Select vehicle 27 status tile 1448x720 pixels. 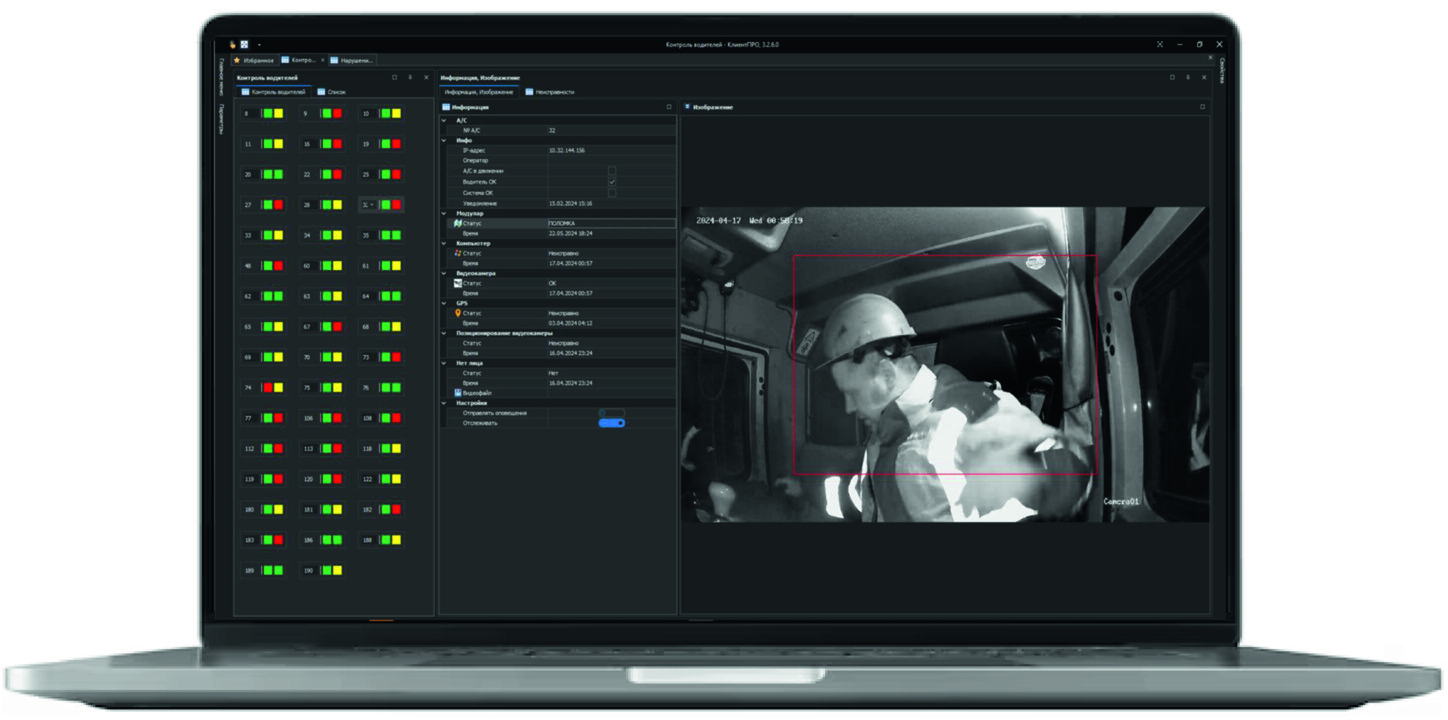tap(263, 205)
